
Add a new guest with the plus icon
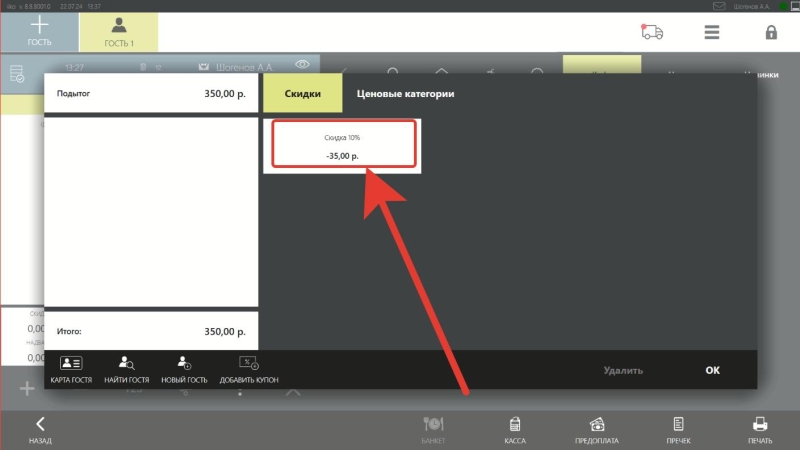(39, 32)
